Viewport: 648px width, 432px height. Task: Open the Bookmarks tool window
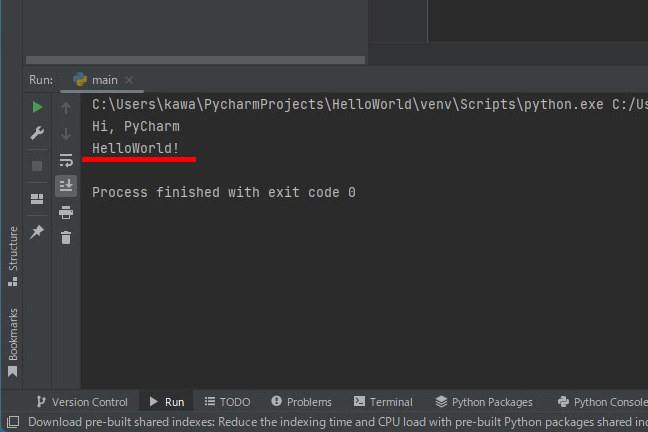pos(13,342)
